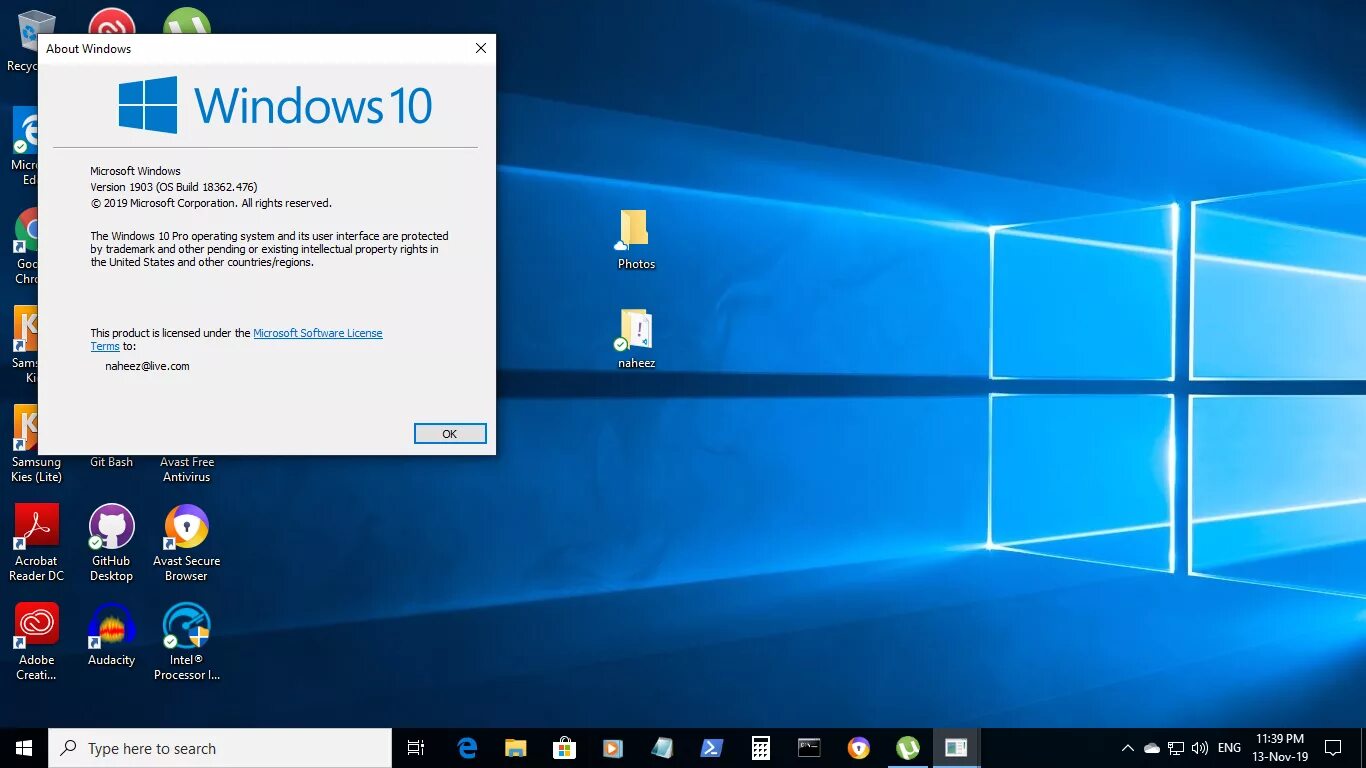Click OK in About Windows dialog

tap(450, 433)
